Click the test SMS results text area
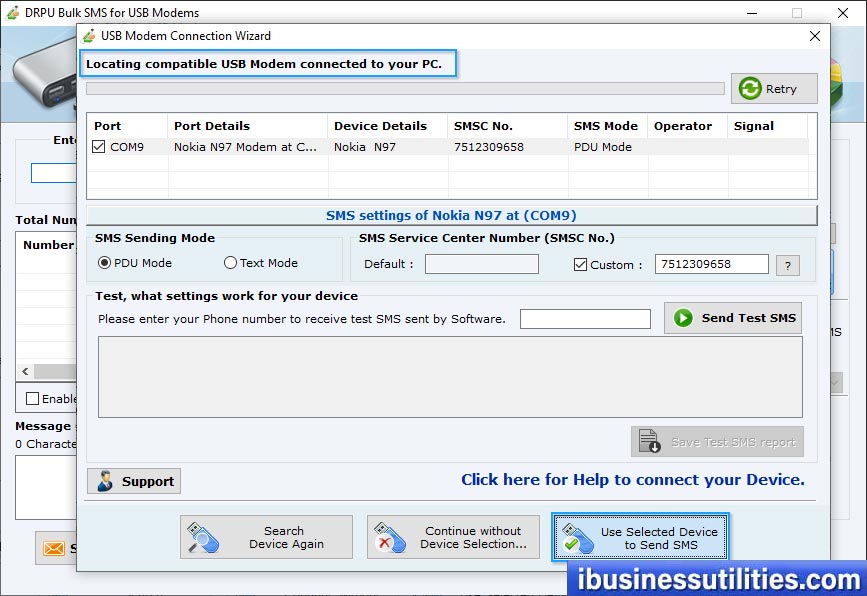867x596 pixels. 450,377
